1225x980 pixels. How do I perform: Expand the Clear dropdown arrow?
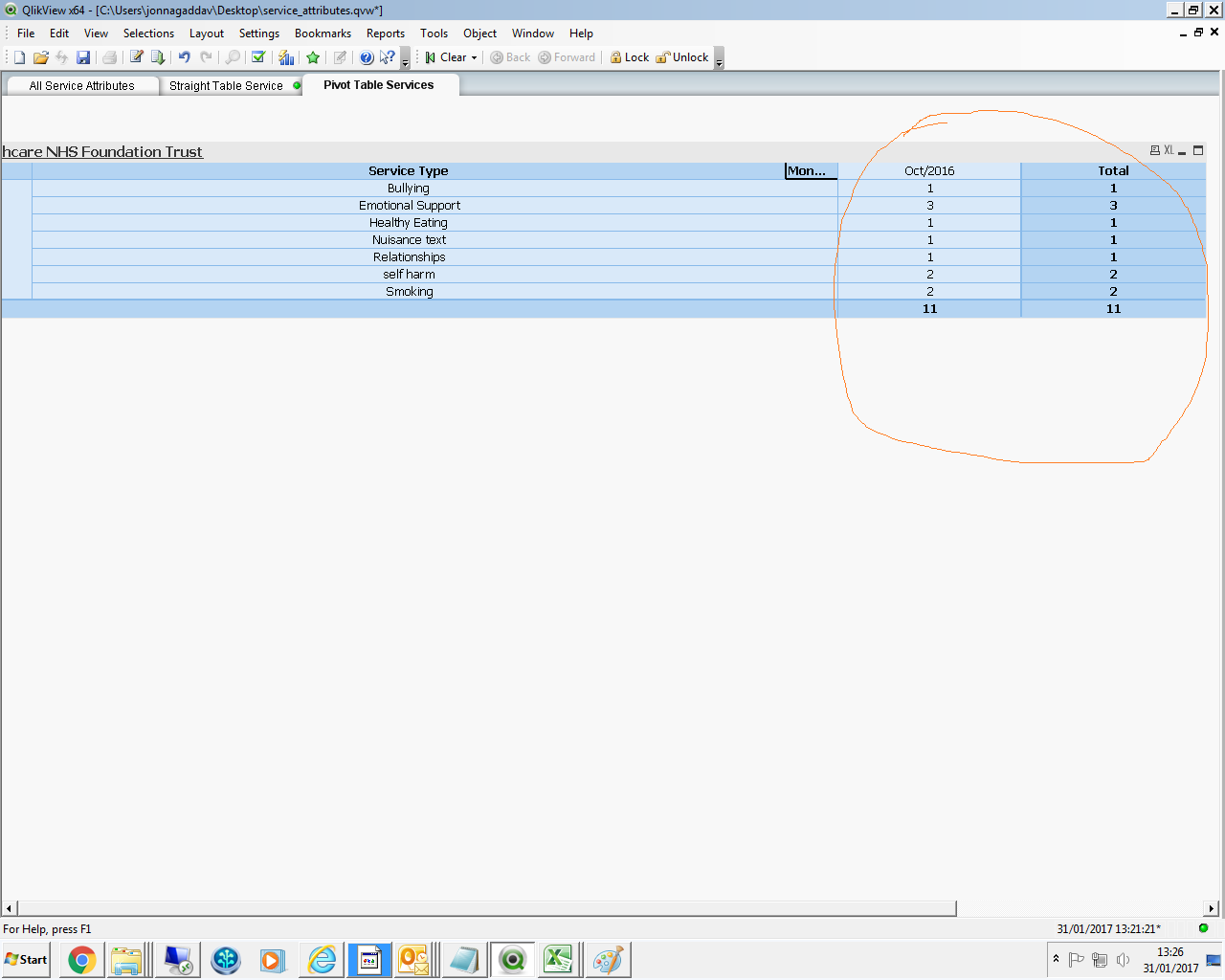click(x=474, y=57)
